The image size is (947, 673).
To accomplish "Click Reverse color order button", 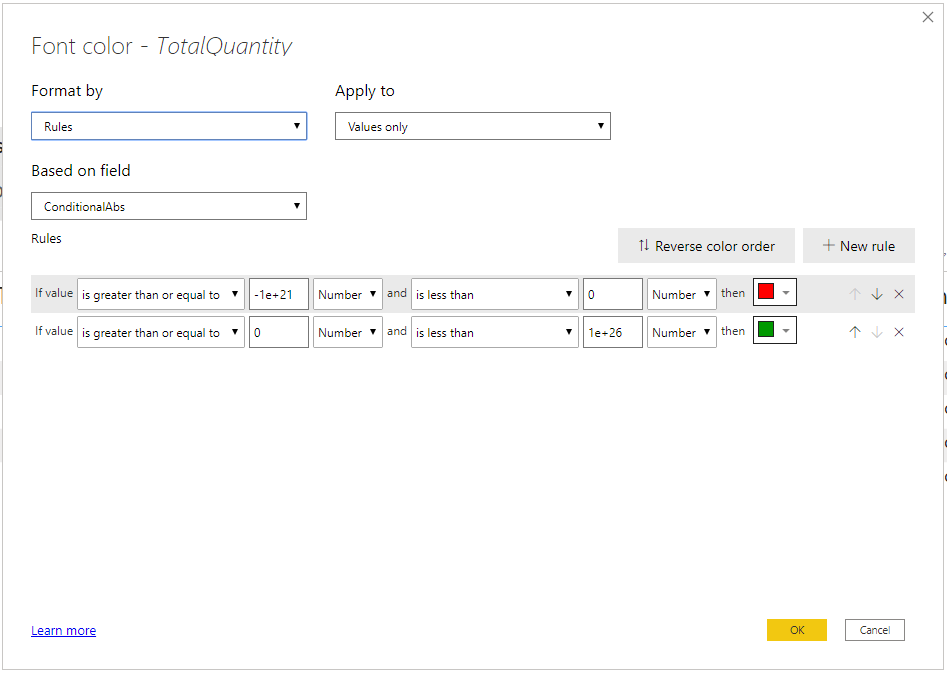I will click(x=706, y=246).
